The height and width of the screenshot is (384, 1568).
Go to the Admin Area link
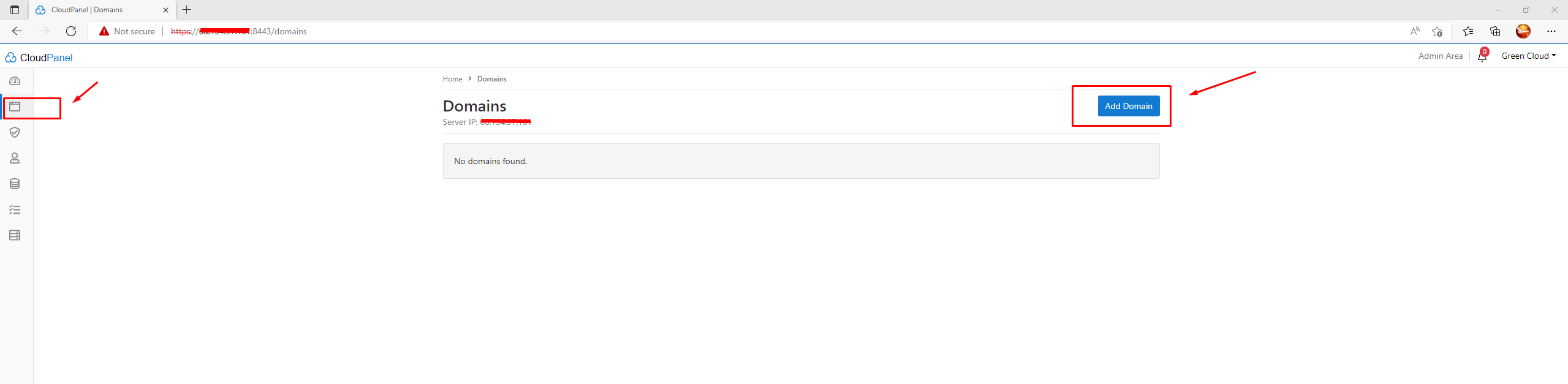click(x=1440, y=56)
